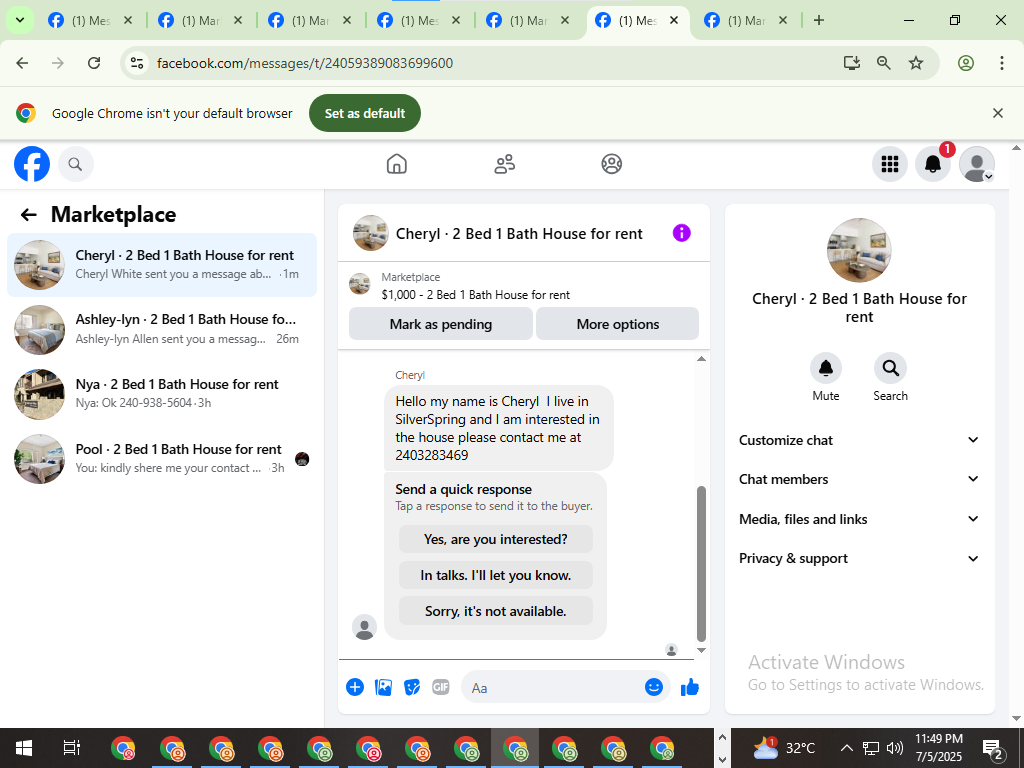Switch to the first Chrome tab
Image resolution: width=1024 pixels, height=768 pixels.
point(90,20)
